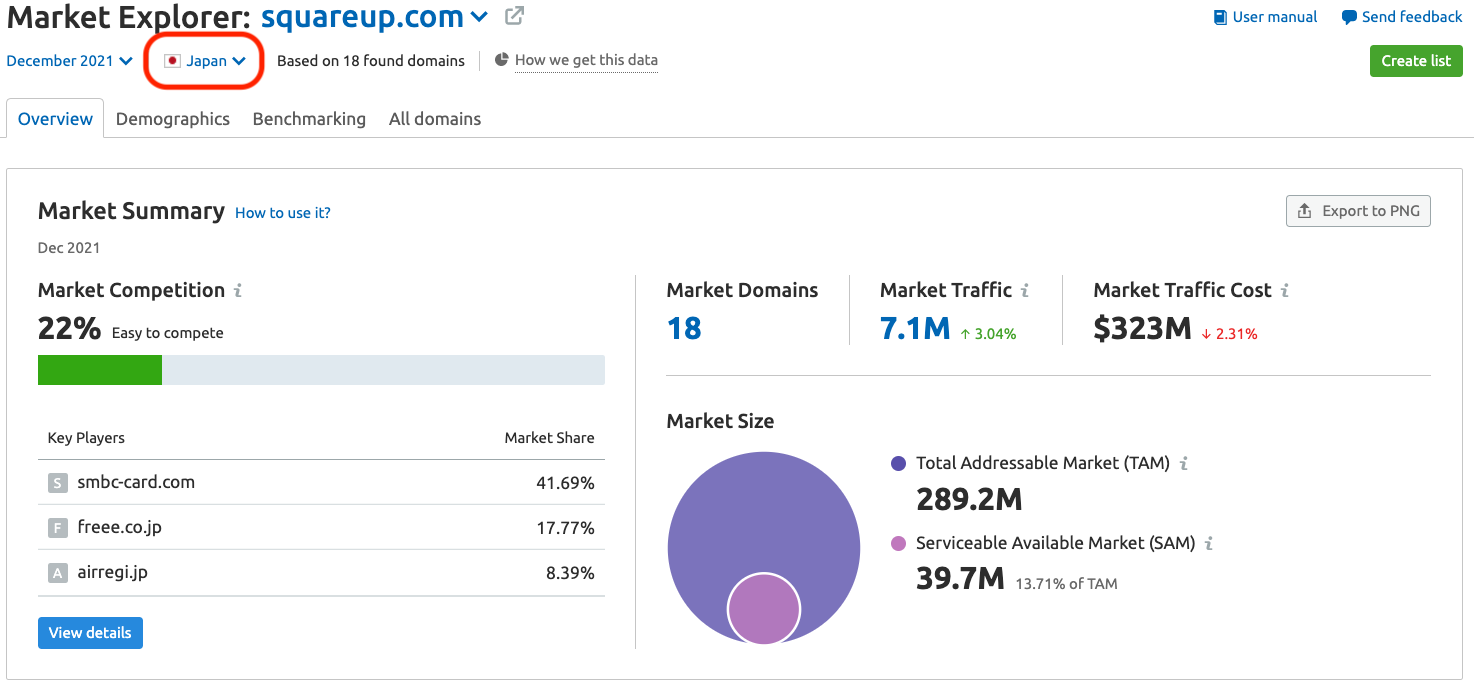The image size is (1474, 688).
Task: Select the freee.co.jp key player row
Action: point(321,528)
